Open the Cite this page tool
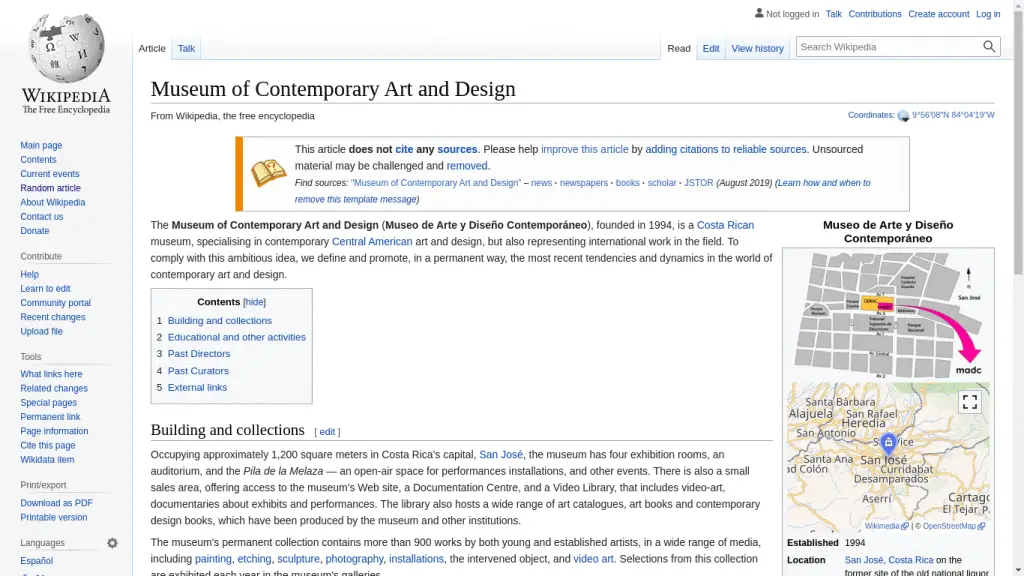Viewport: 1024px width, 576px height. pos(48,445)
